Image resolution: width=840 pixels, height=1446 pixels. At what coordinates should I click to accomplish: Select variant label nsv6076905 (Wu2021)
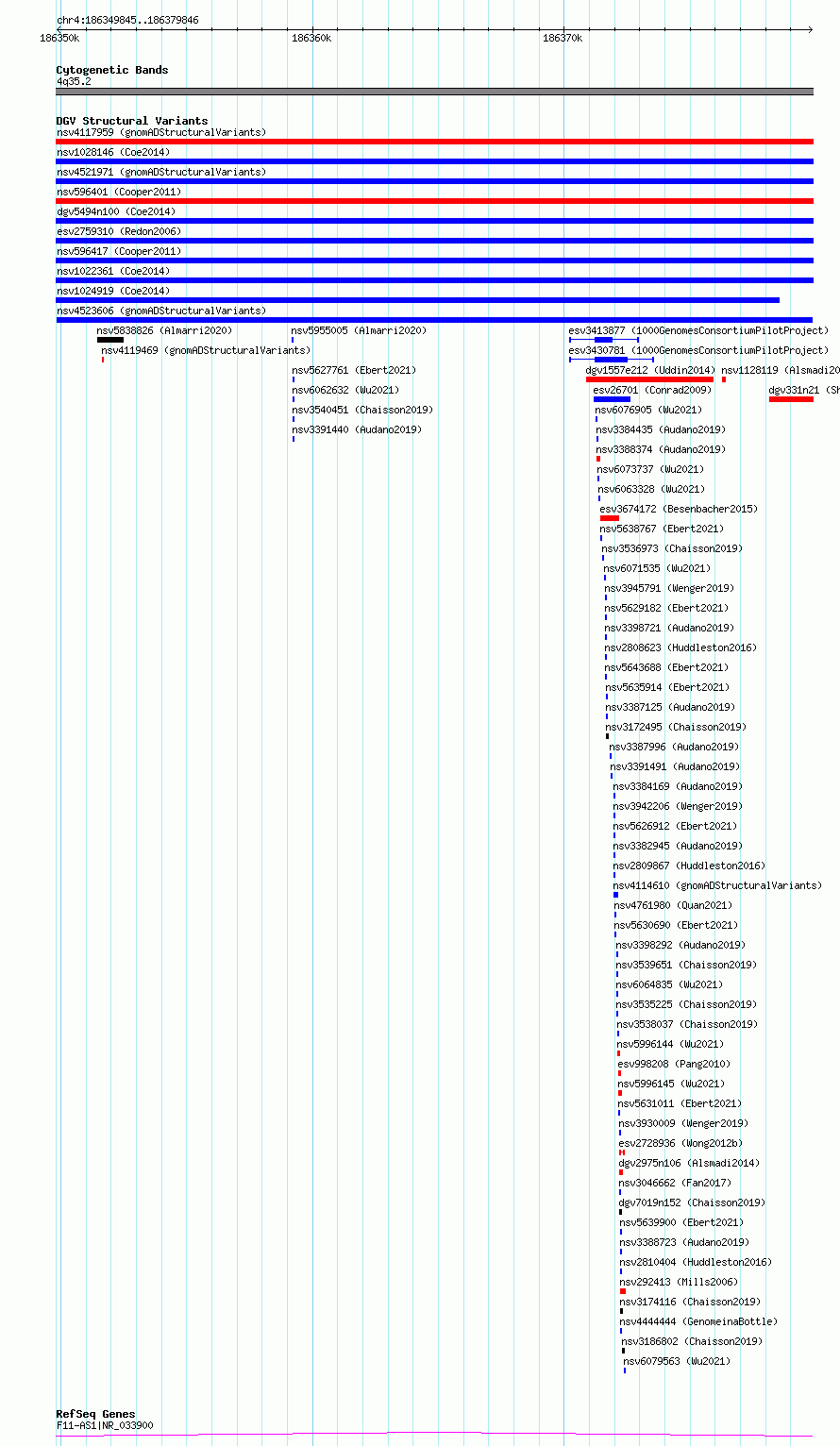(648, 410)
